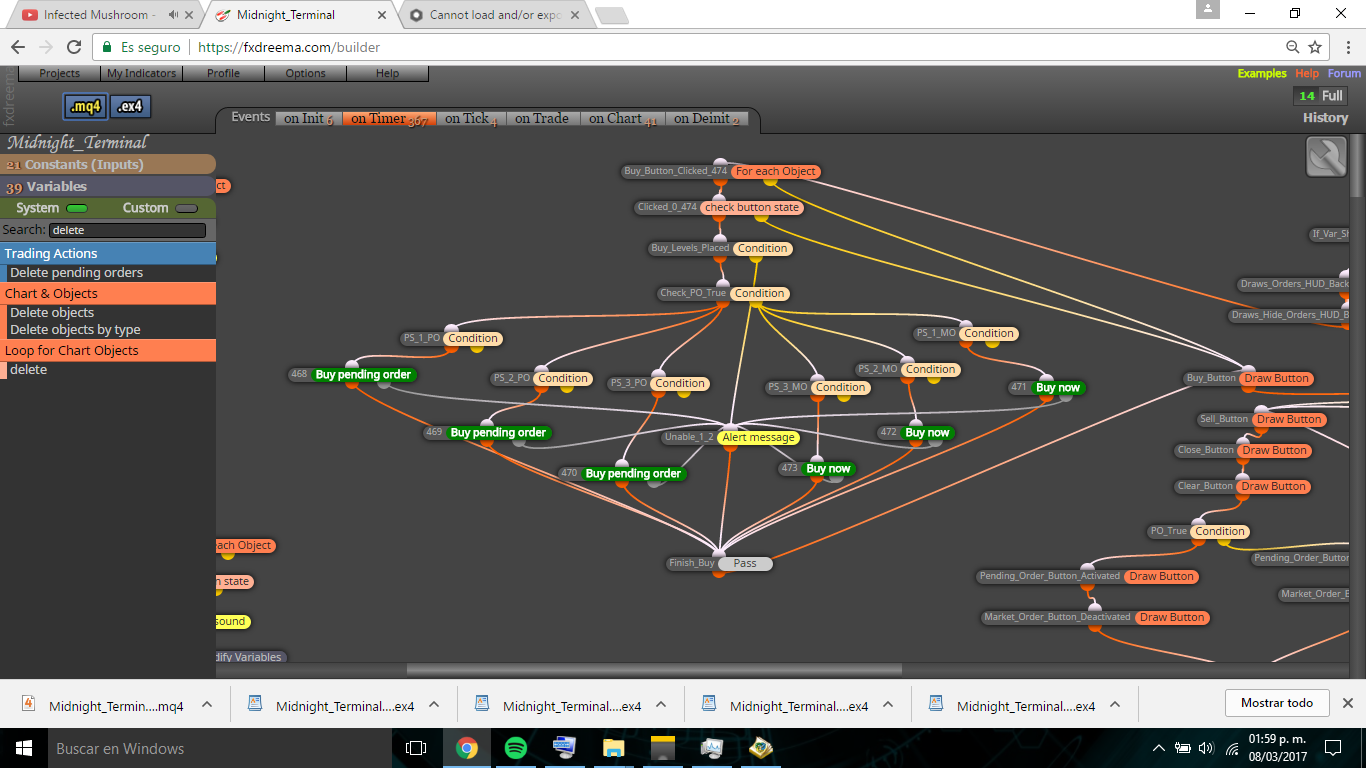Switch to on Init events tab
The height and width of the screenshot is (768, 1366).
click(x=308, y=118)
